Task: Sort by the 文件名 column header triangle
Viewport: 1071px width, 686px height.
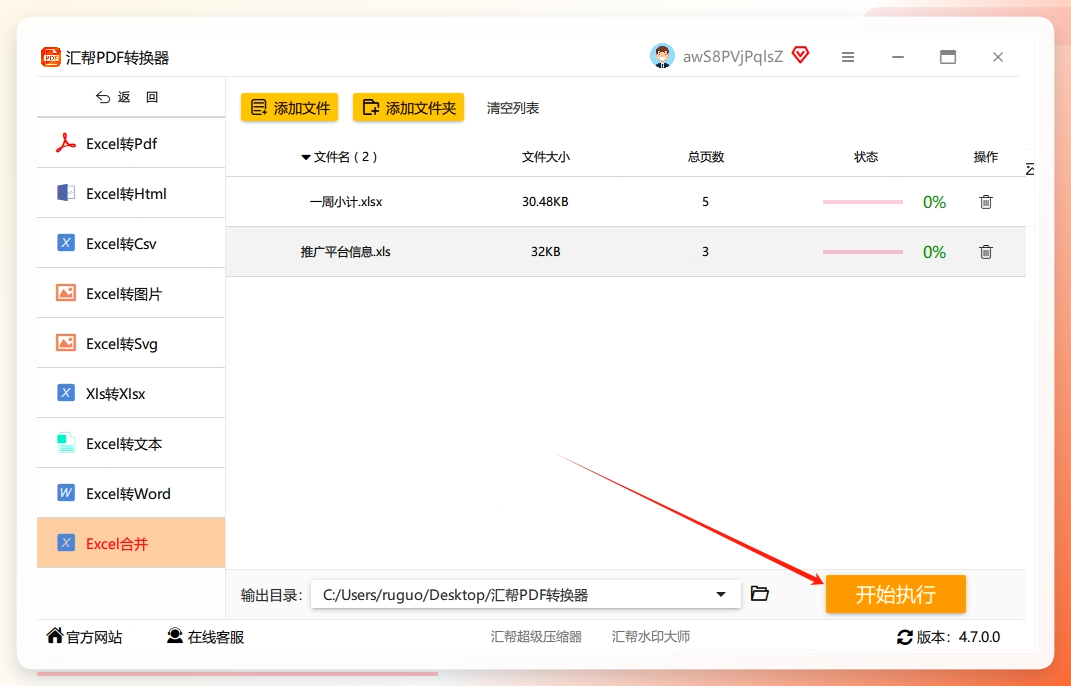Action: click(305, 158)
